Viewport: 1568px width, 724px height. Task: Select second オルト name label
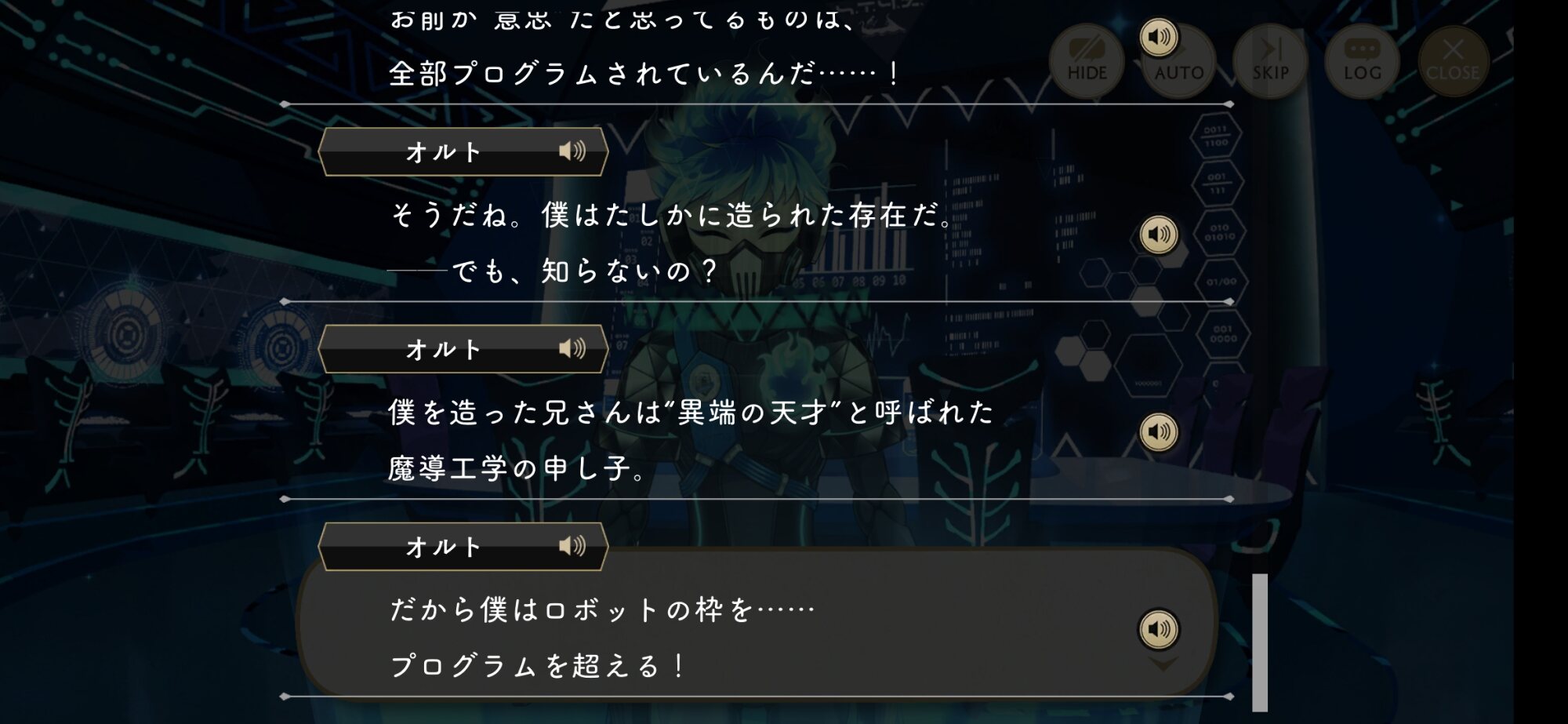[444, 349]
